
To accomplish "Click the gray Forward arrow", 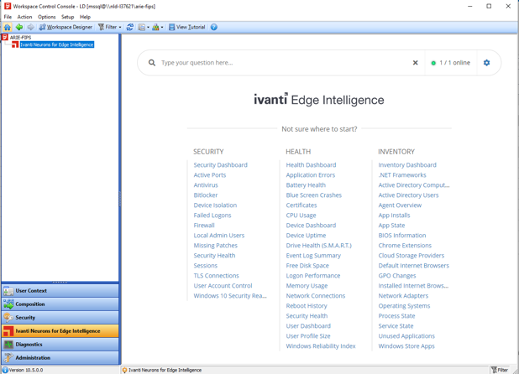I will pyautogui.click(x=30, y=27).
